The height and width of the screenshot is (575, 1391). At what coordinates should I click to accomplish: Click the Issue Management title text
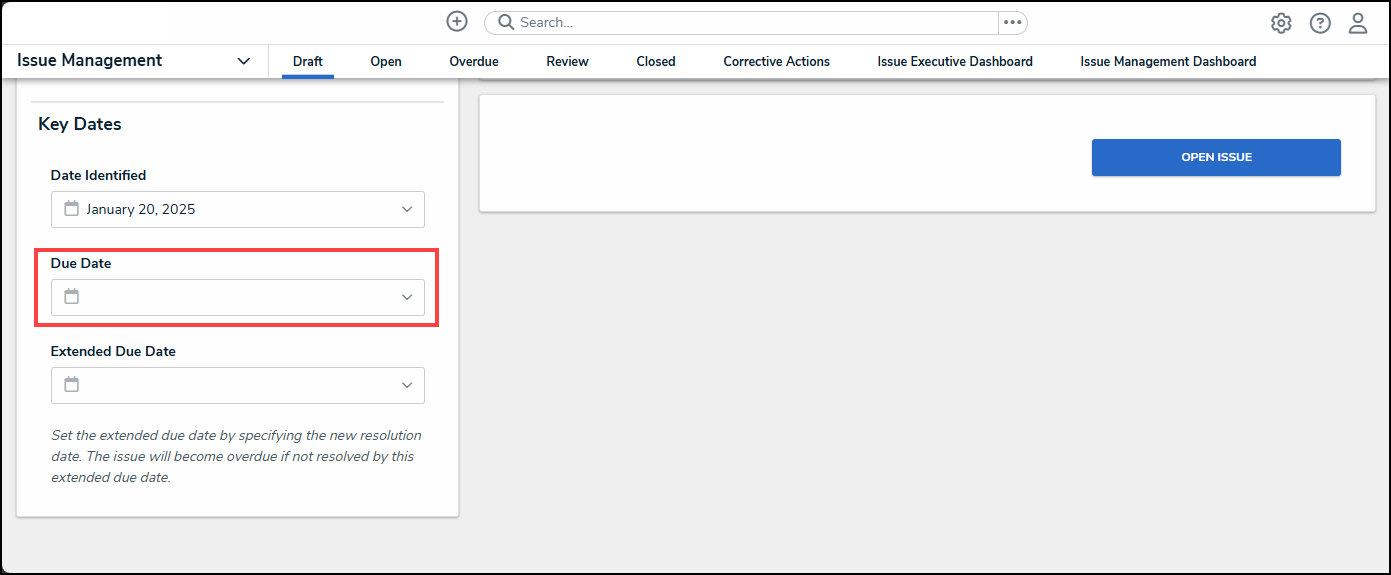pyautogui.click(x=90, y=60)
